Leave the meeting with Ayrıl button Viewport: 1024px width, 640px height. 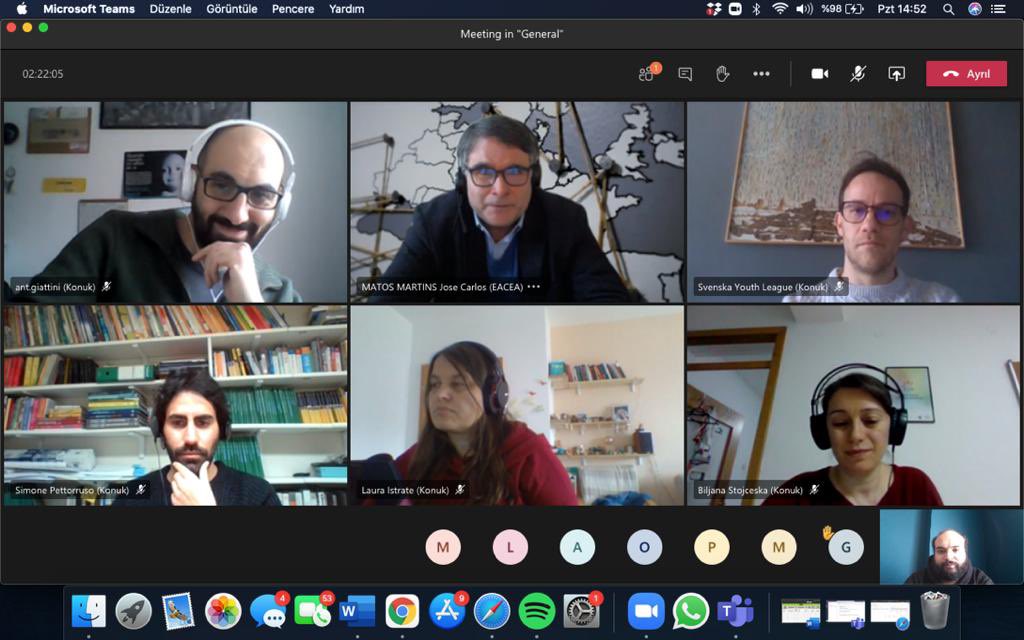click(967, 74)
